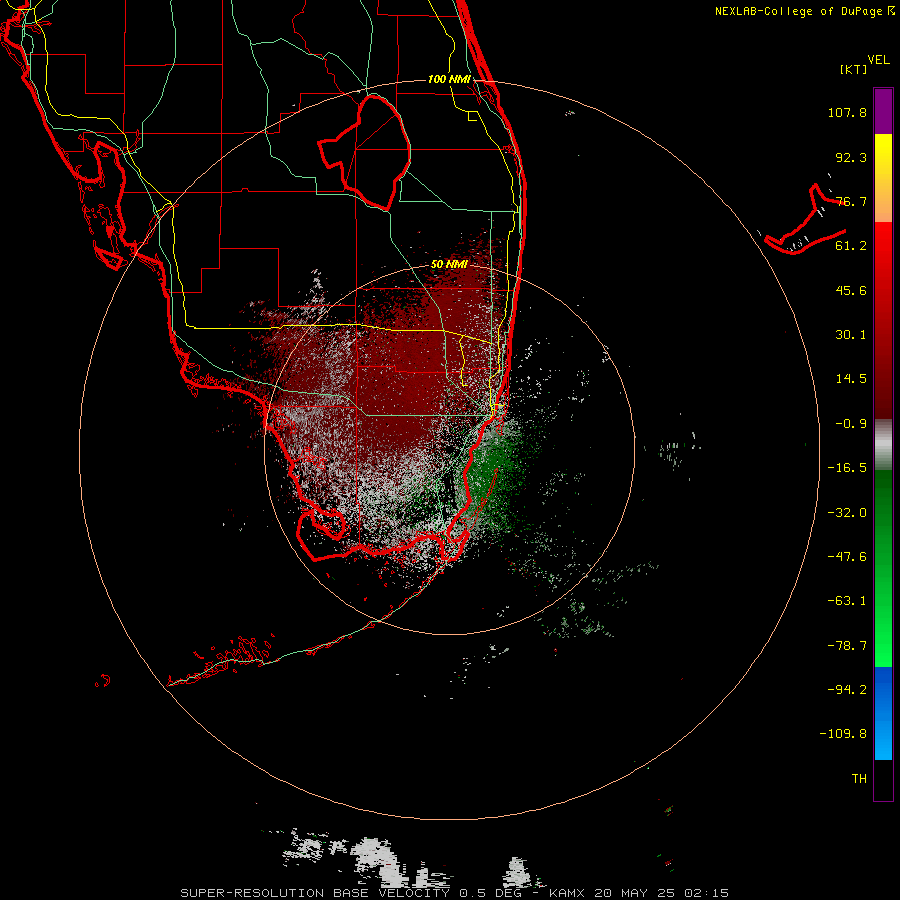Click the -78.7 legend value
This screenshot has width=900, height=900.
(847, 646)
